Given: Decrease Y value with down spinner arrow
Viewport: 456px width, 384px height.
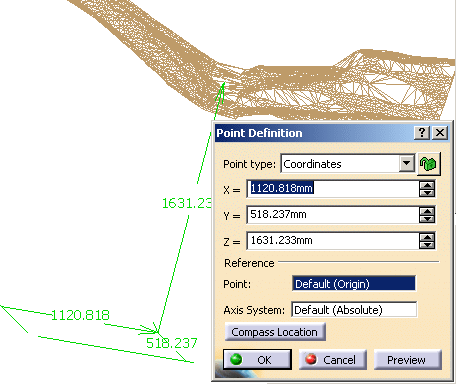Looking at the screenshot, I should pos(427,219).
